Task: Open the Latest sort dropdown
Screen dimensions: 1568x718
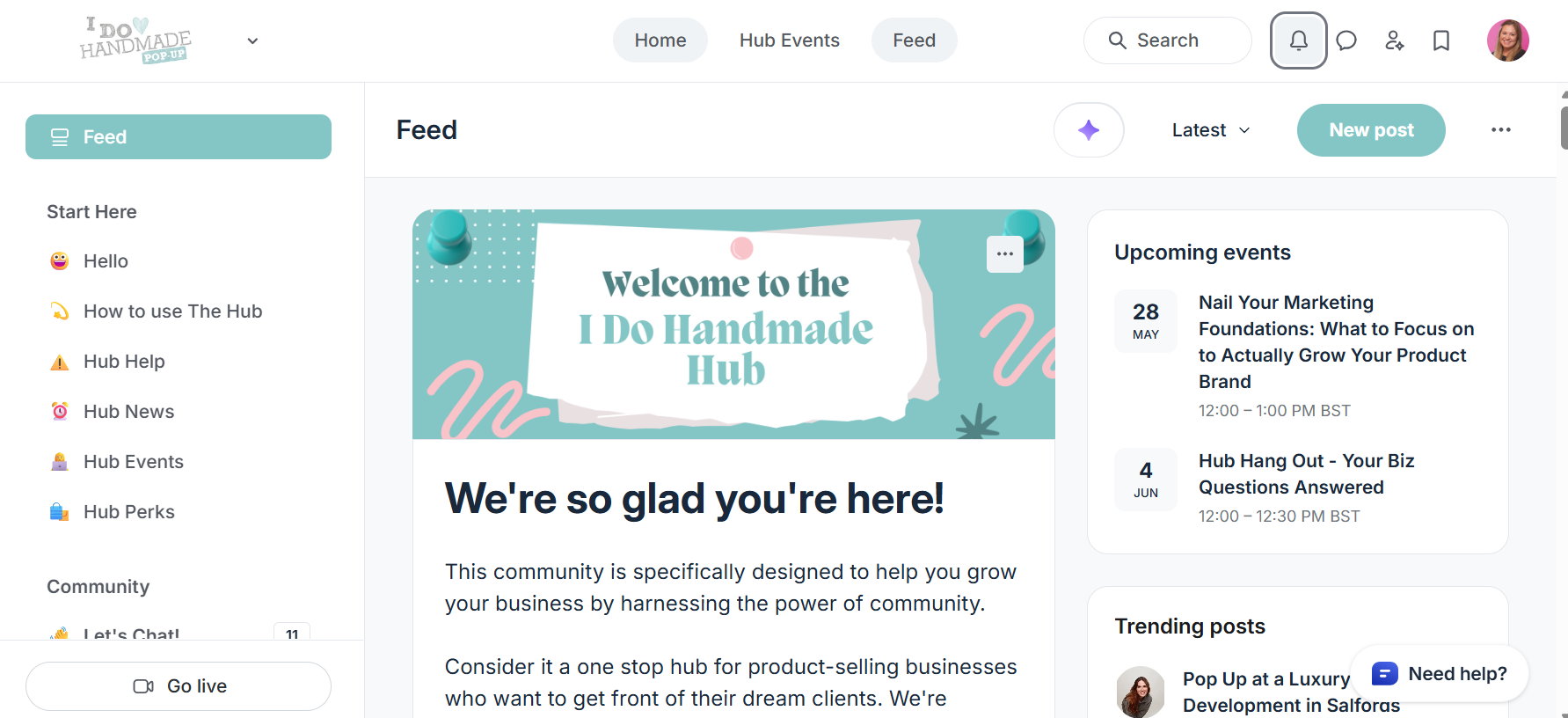Action: click(x=1210, y=130)
